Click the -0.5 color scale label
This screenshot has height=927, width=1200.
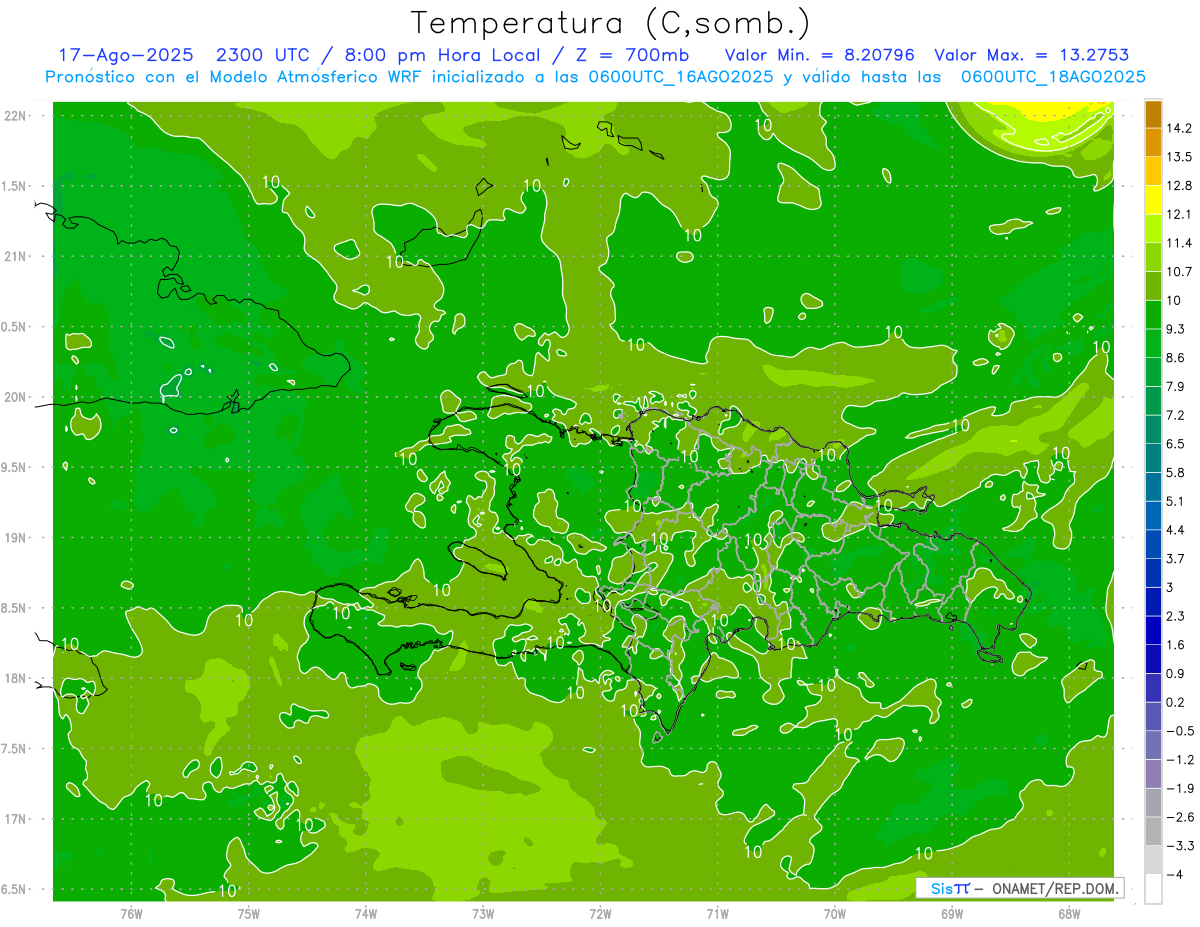[x=1180, y=731]
